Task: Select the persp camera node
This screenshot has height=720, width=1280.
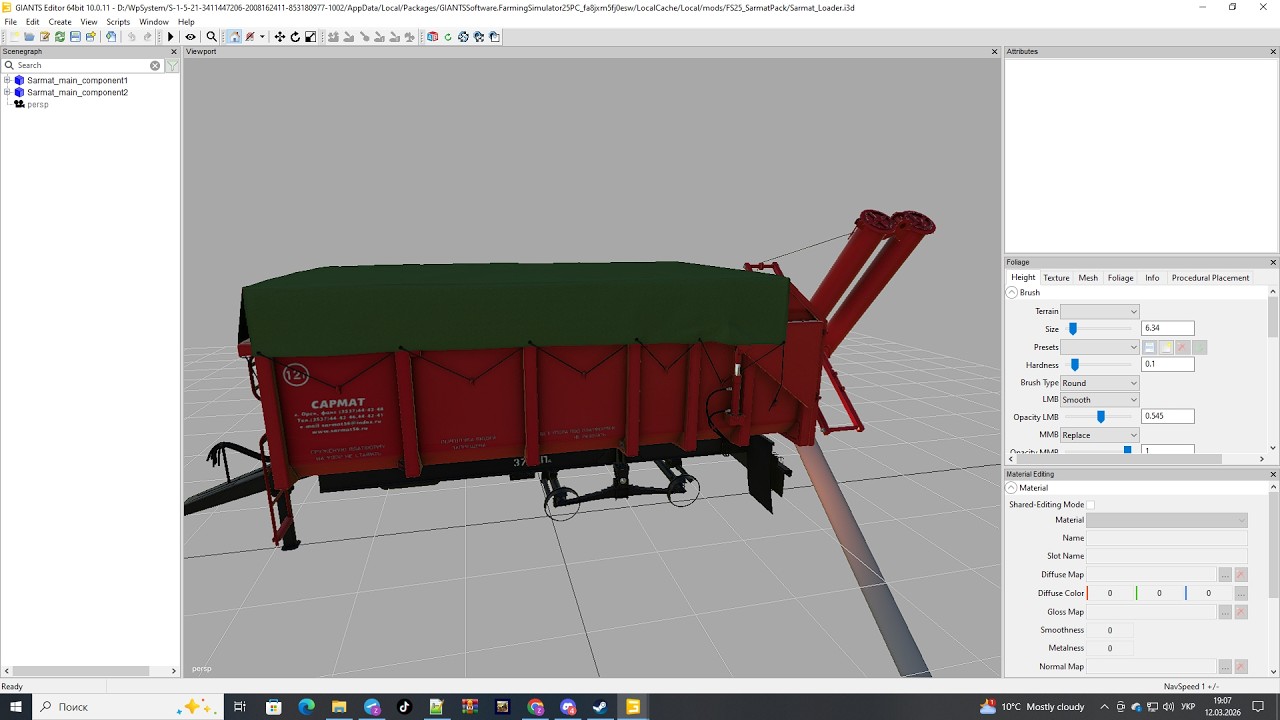Action: (37, 104)
